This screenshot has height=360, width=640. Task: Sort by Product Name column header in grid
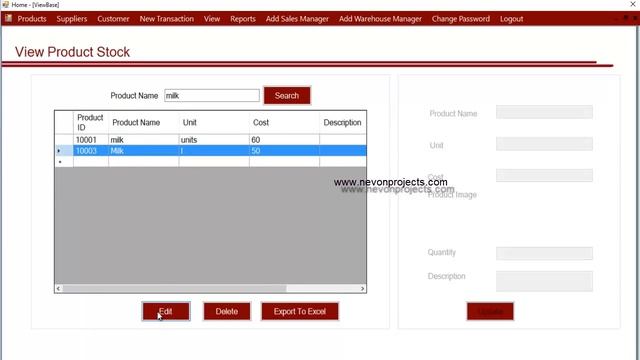(143, 122)
